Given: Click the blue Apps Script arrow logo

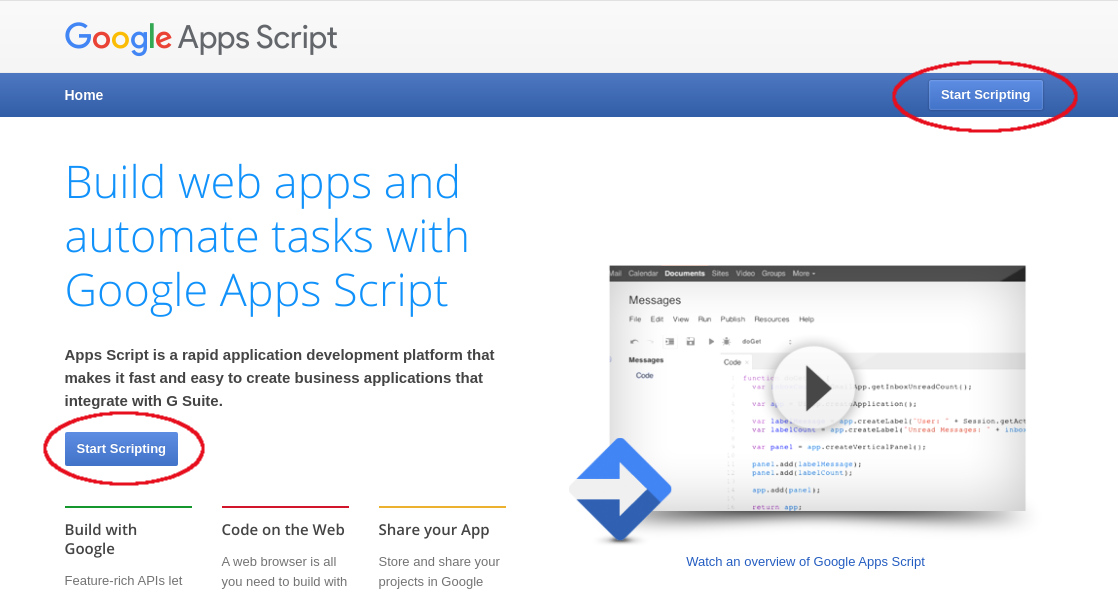Looking at the screenshot, I should pos(620,490).
